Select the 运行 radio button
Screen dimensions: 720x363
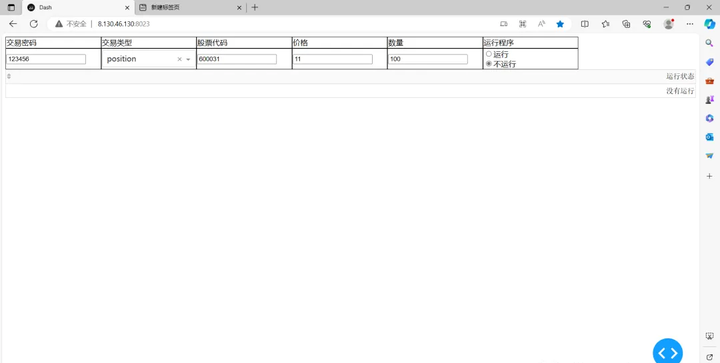(x=489, y=54)
